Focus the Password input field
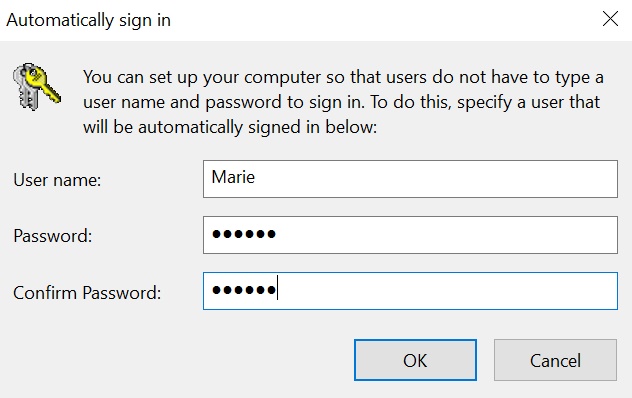This screenshot has height=398, width=632. 410,235
